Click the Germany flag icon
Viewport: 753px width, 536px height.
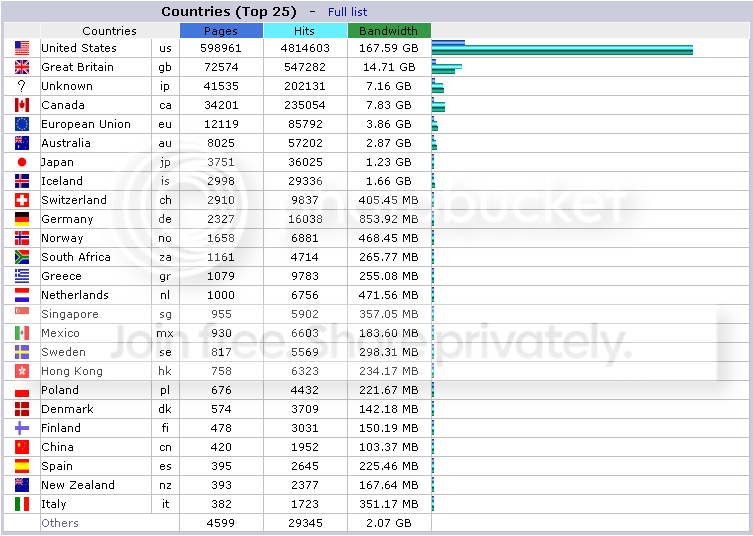pyautogui.click(x=22, y=219)
